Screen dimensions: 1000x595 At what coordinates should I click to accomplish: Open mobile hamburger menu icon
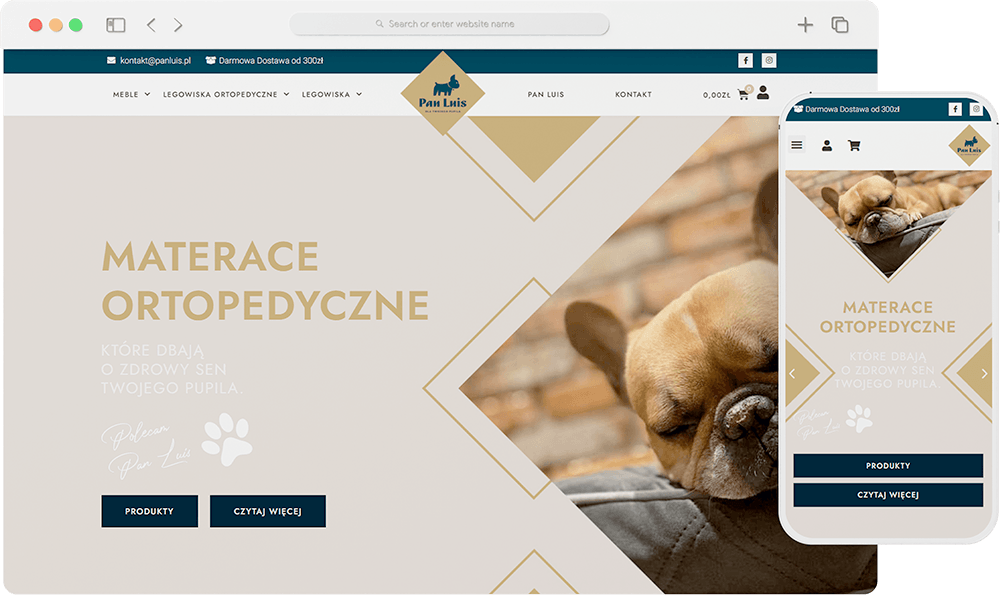pyautogui.click(x=797, y=145)
